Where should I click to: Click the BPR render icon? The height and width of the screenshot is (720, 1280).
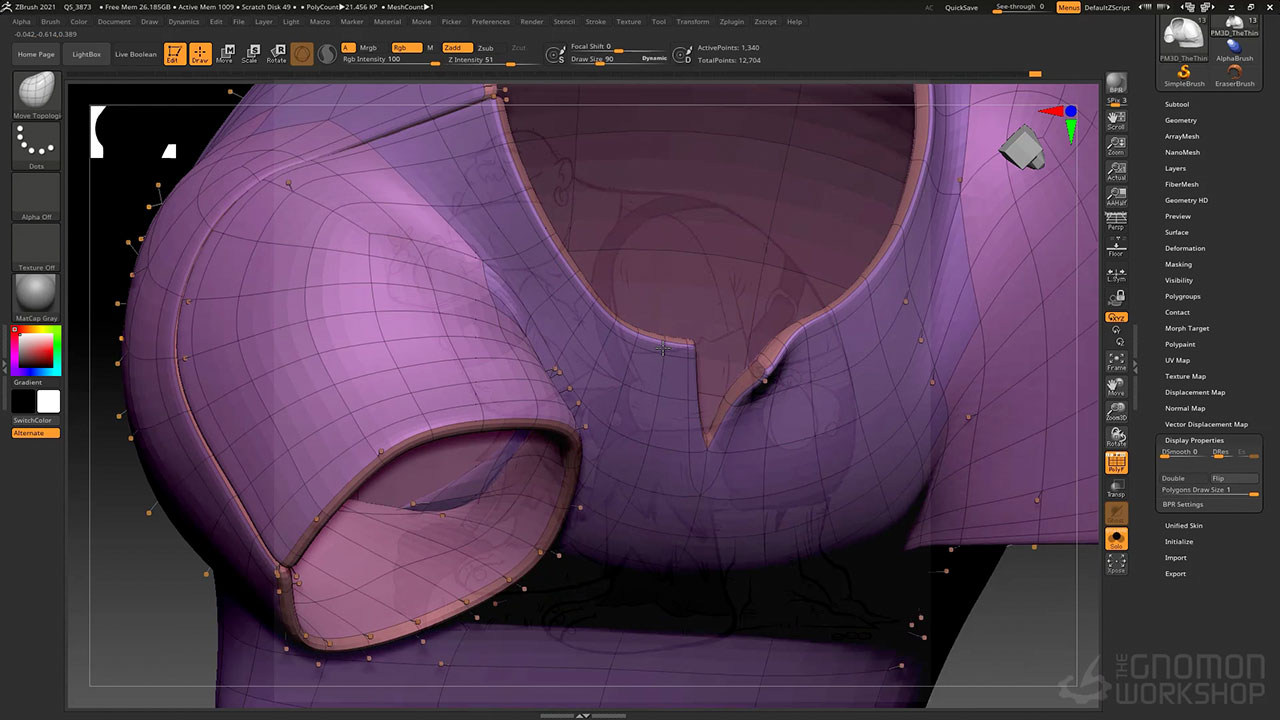click(1116, 84)
